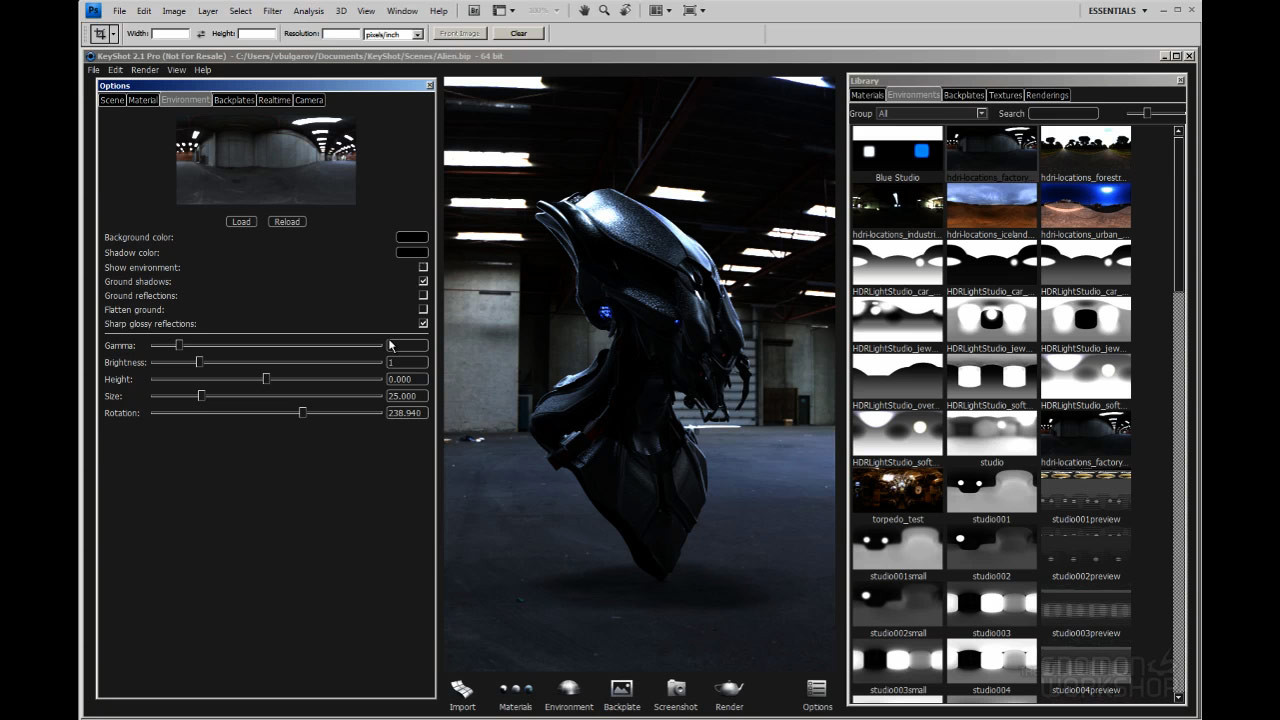Switch to the Scene tab in Options
The width and height of the screenshot is (1280, 720).
pos(112,100)
